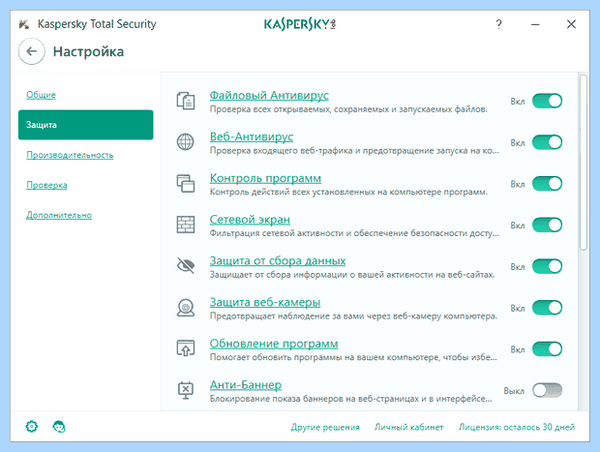Click Лицензия: осталось 30 дней link
Screen dimensions: 600x452
point(517,427)
